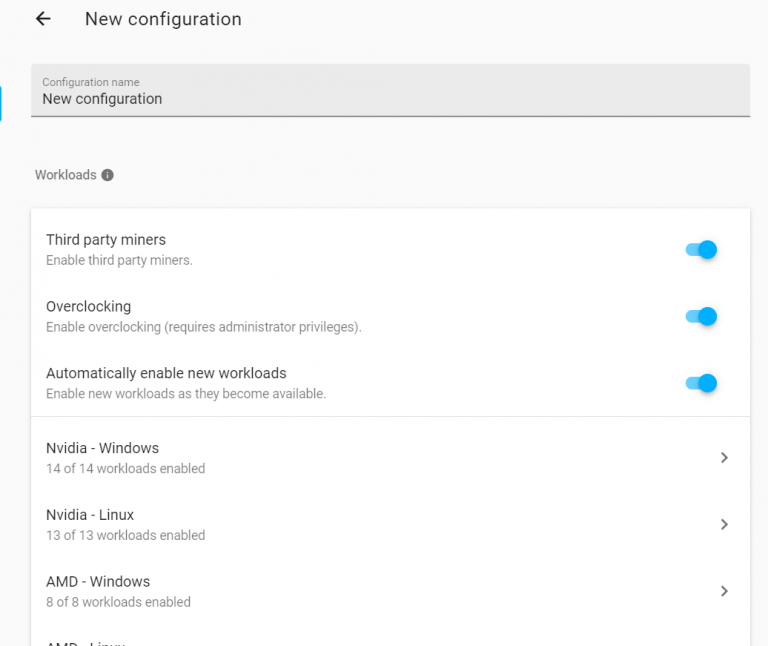
Task: Expand Nvidia - Windows via its chevron
Action: 724,457
